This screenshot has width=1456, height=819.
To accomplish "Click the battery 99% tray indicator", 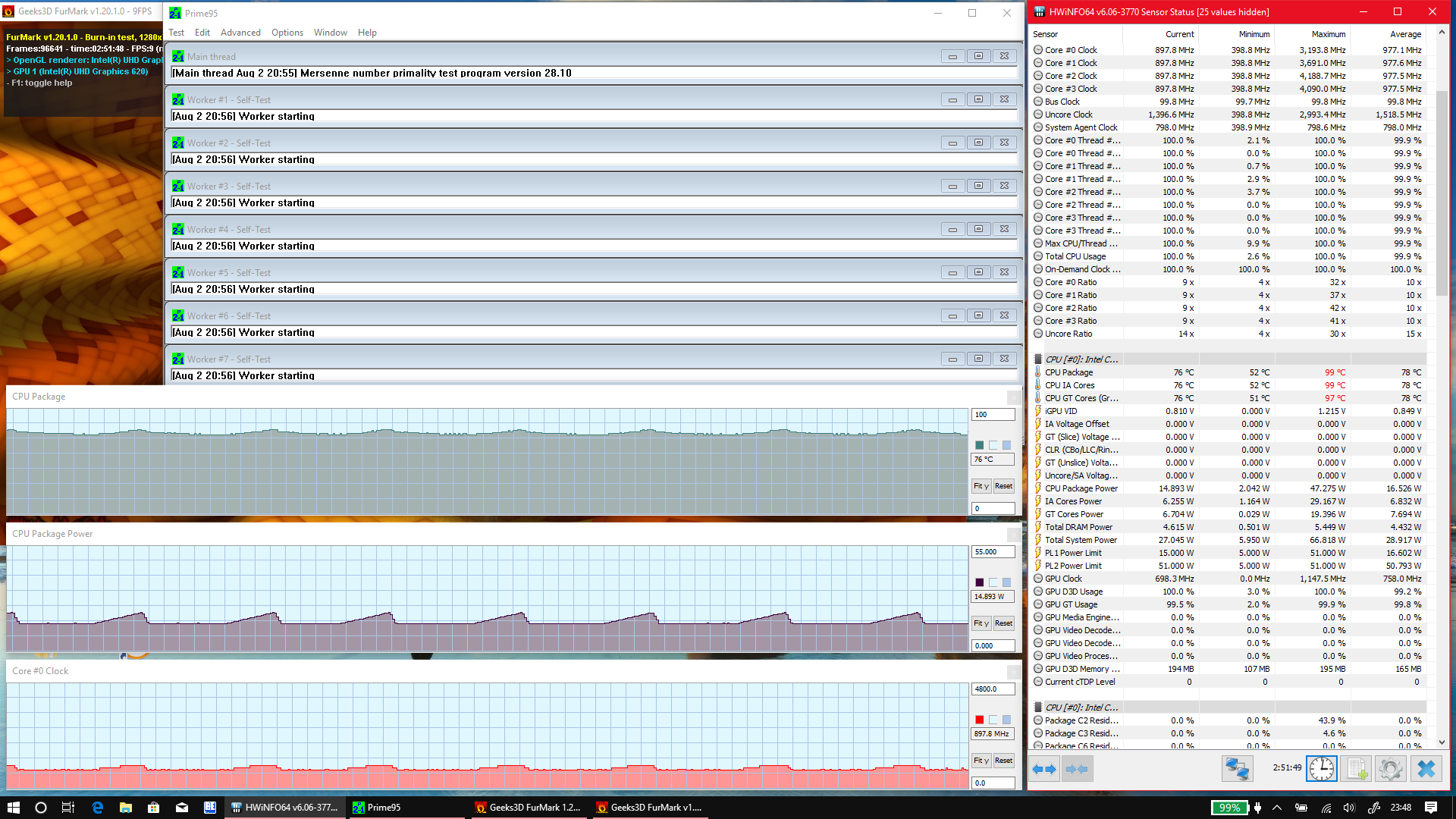I will point(1229,808).
